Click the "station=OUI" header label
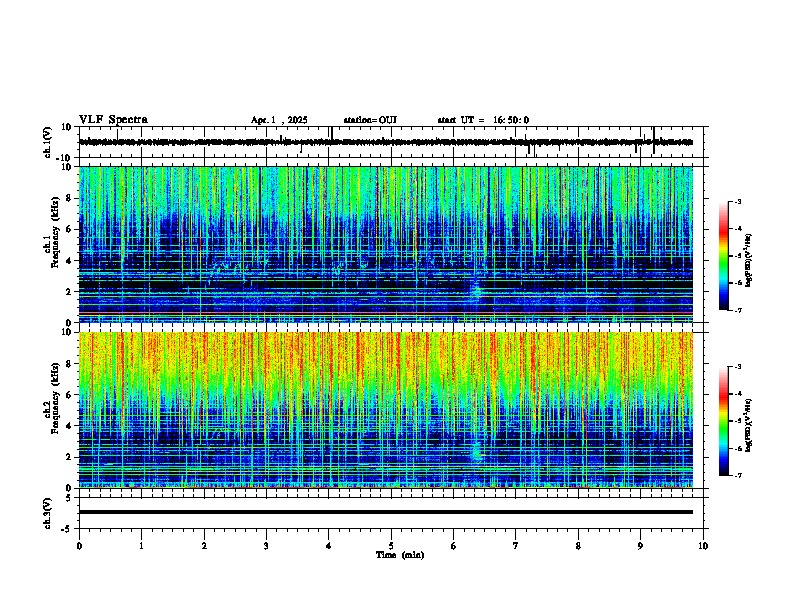Viewport: 792px width, 612px height. pos(370,120)
